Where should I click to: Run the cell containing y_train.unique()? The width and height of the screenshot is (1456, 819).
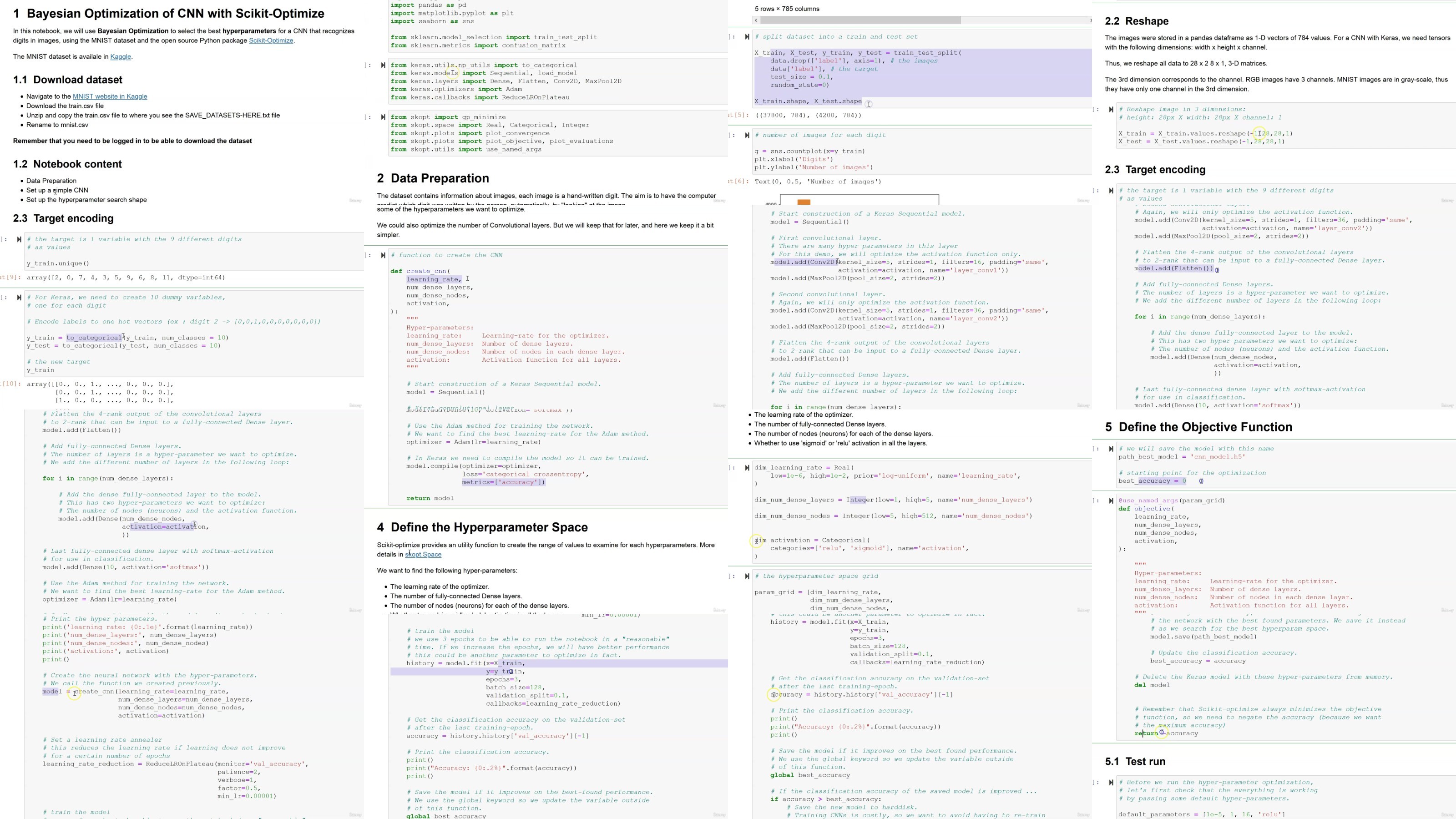(x=19, y=239)
